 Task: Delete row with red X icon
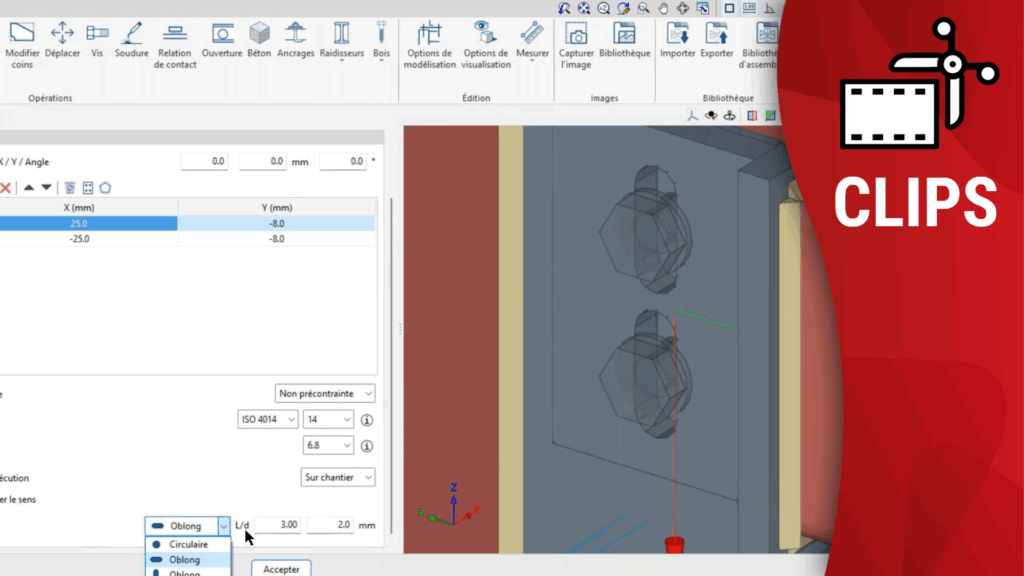[x=5, y=187]
